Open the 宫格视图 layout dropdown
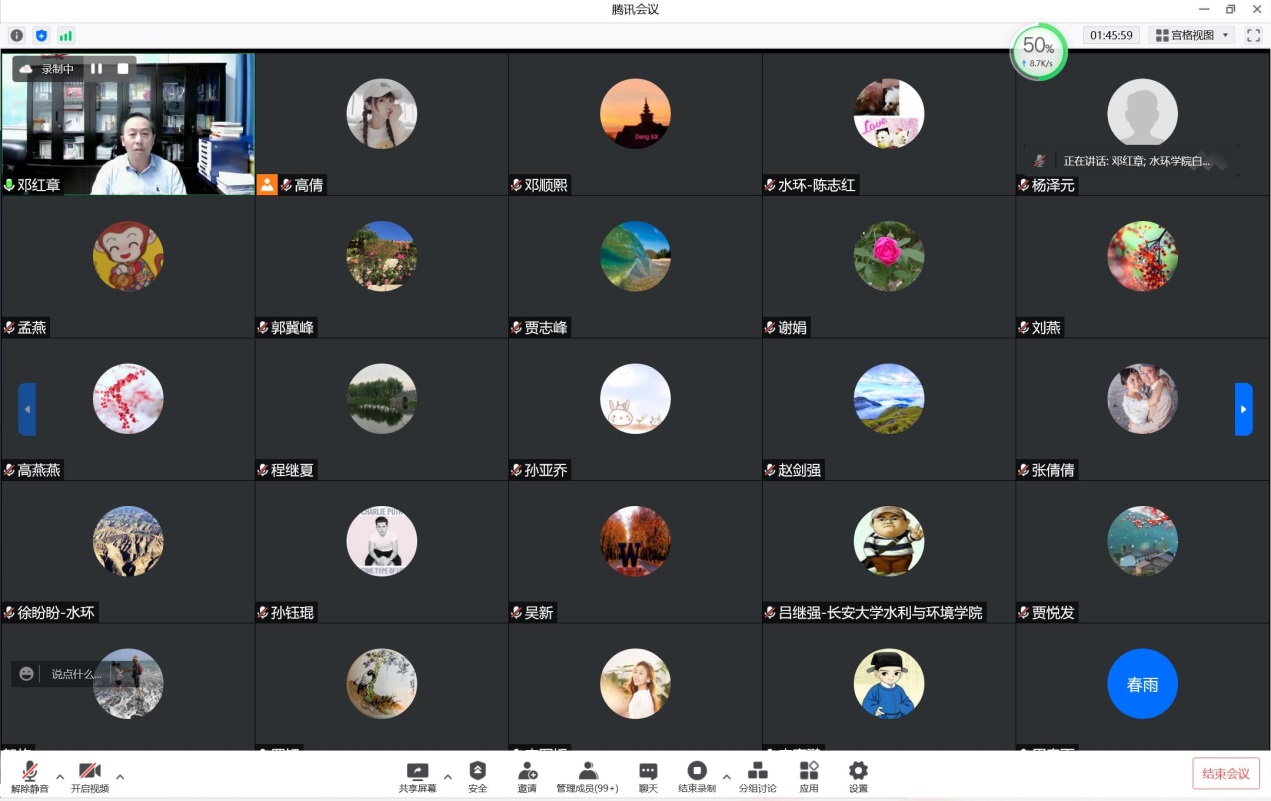The height and width of the screenshot is (801, 1271). point(1191,35)
